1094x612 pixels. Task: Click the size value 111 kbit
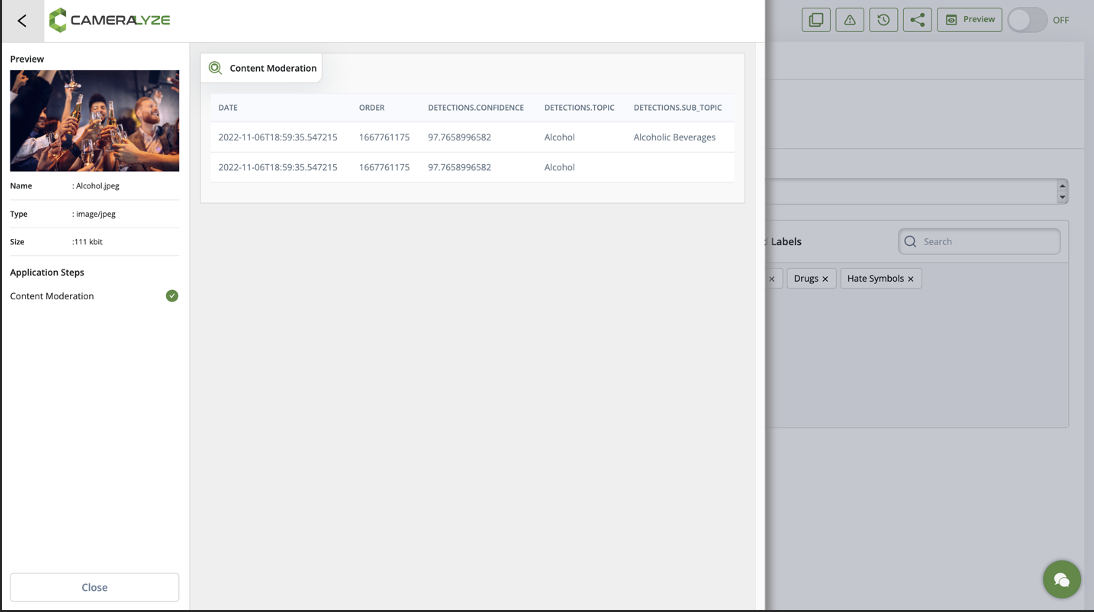pos(89,241)
